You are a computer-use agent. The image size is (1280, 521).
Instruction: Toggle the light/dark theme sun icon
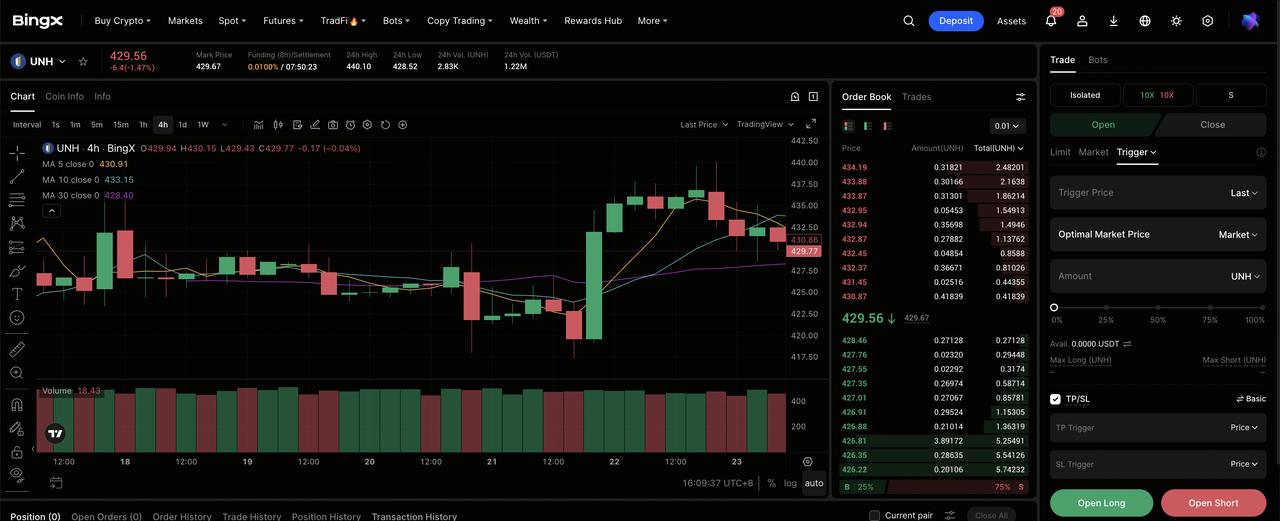1176,20
